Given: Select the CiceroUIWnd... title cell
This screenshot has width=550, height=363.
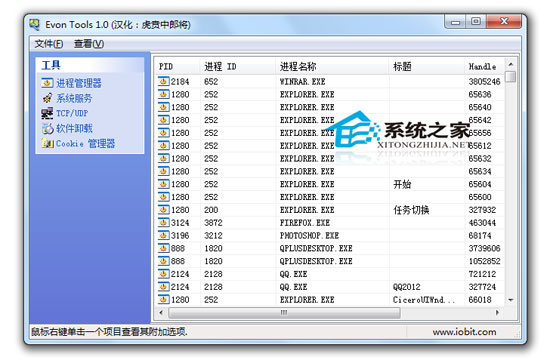Looking at the screenshot, I should (424, 300).
